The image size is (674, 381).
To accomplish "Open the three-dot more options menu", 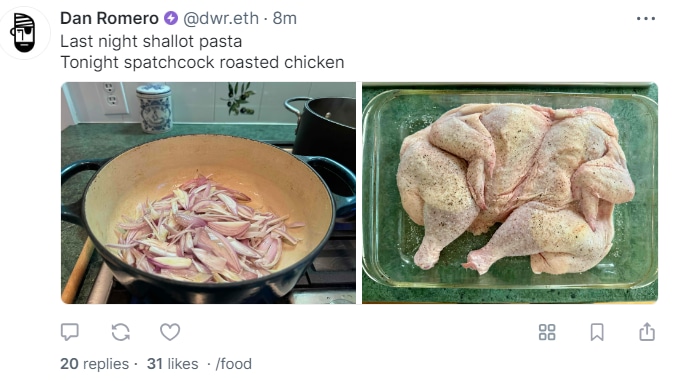I will point(646,18).
